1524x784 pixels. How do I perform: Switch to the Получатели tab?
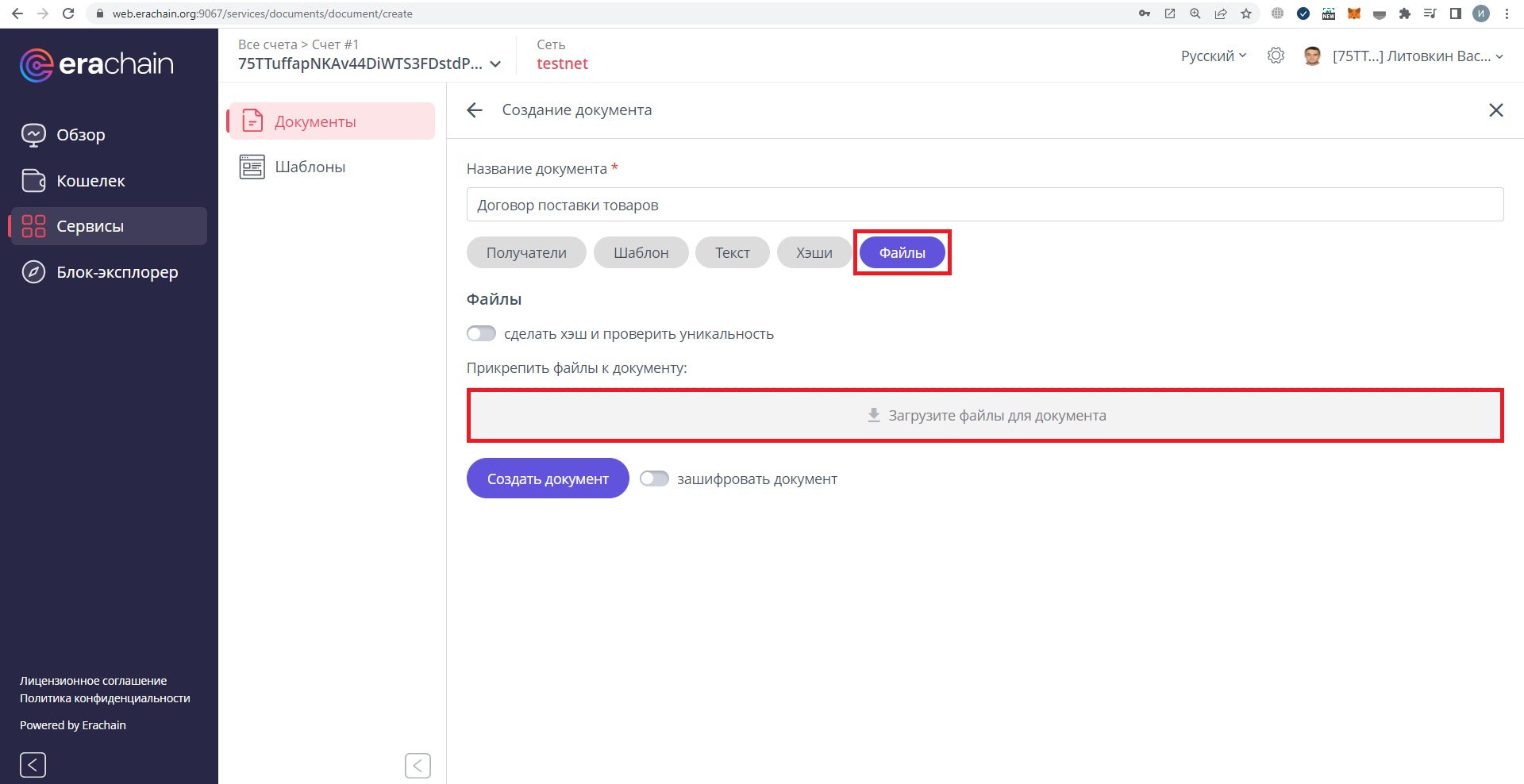525,252
